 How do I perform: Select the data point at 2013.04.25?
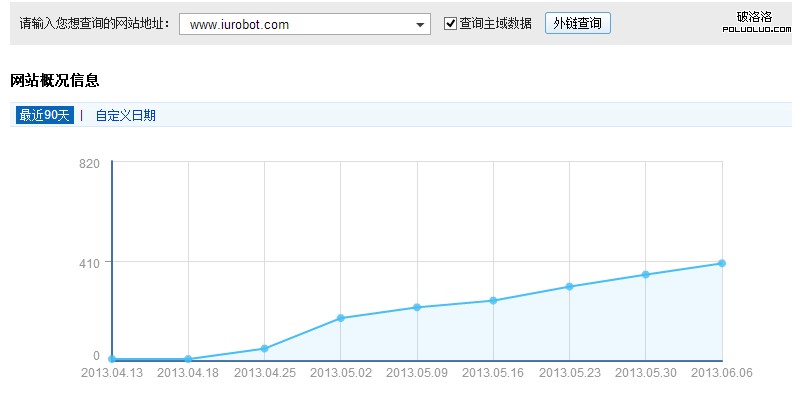pos(264,348)
